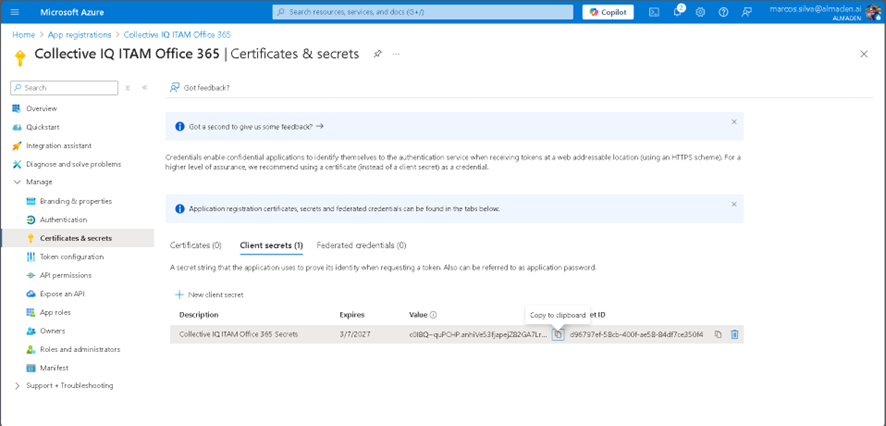
Task: Expand Support + Troubleshooting section
Action: click(17, 385)
